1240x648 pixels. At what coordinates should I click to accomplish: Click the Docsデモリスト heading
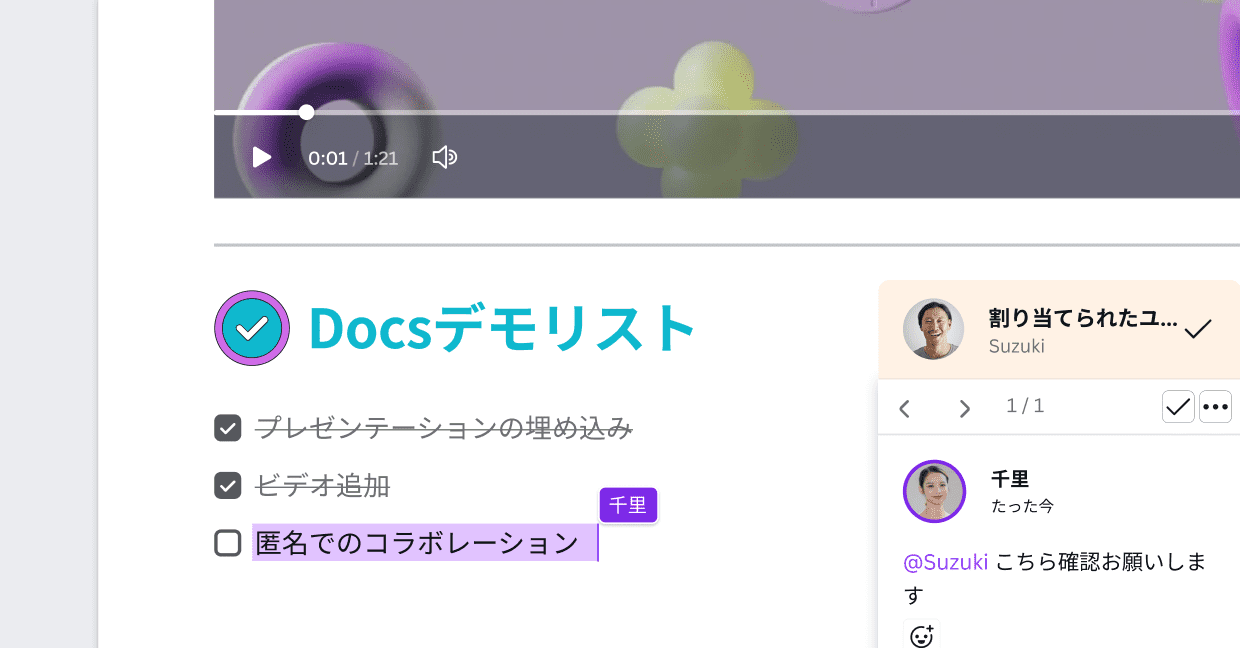point(502,328)
